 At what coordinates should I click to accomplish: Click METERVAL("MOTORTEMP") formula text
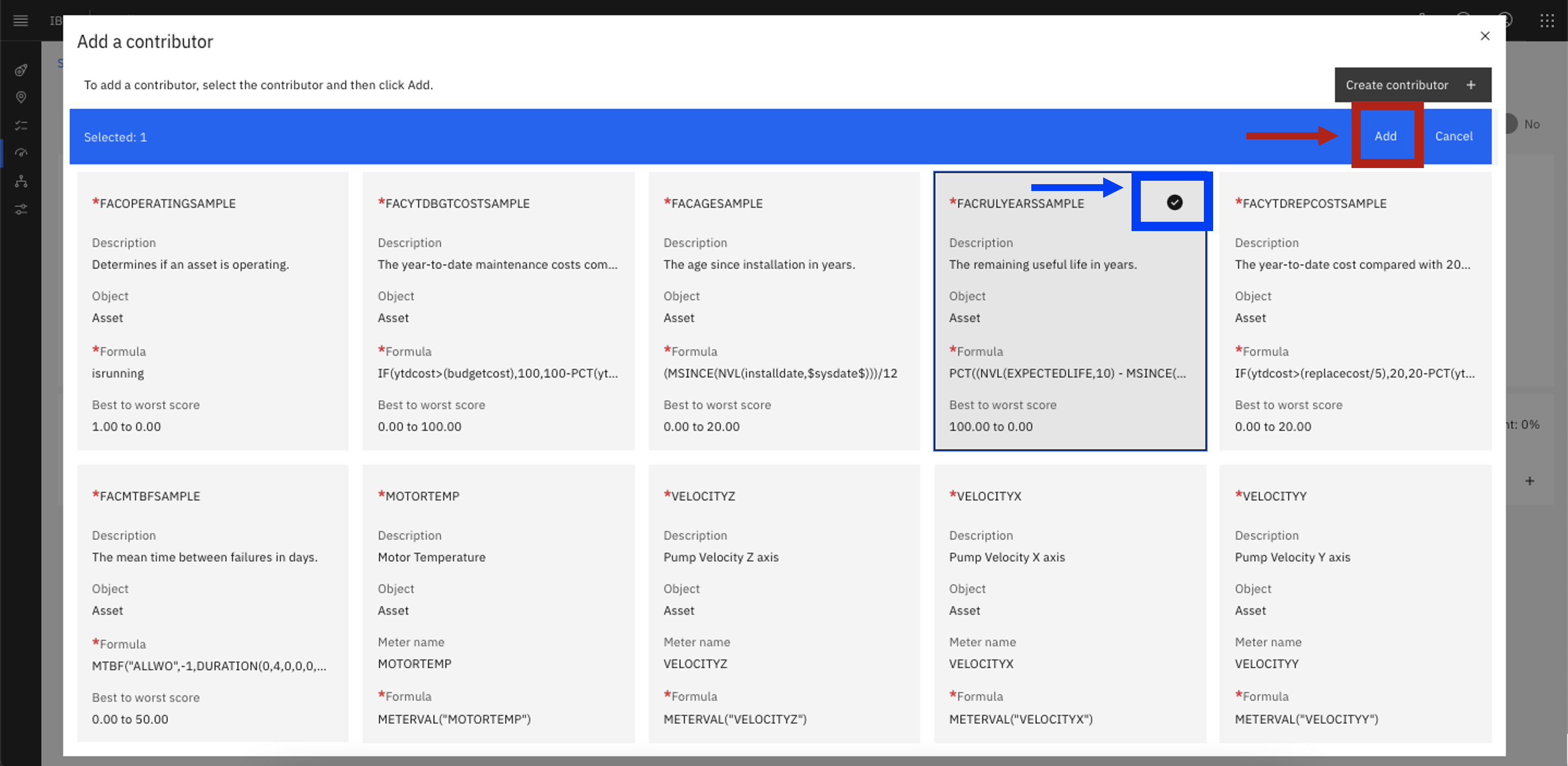click(454, 719)
